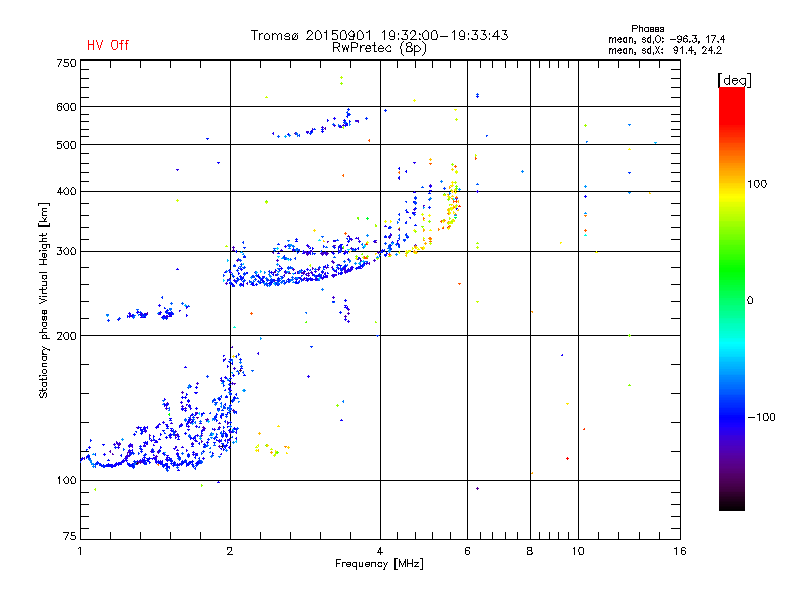Click the y-axis '300' tick label
This screenshot has width=800, height=600.
coord(66,252)
